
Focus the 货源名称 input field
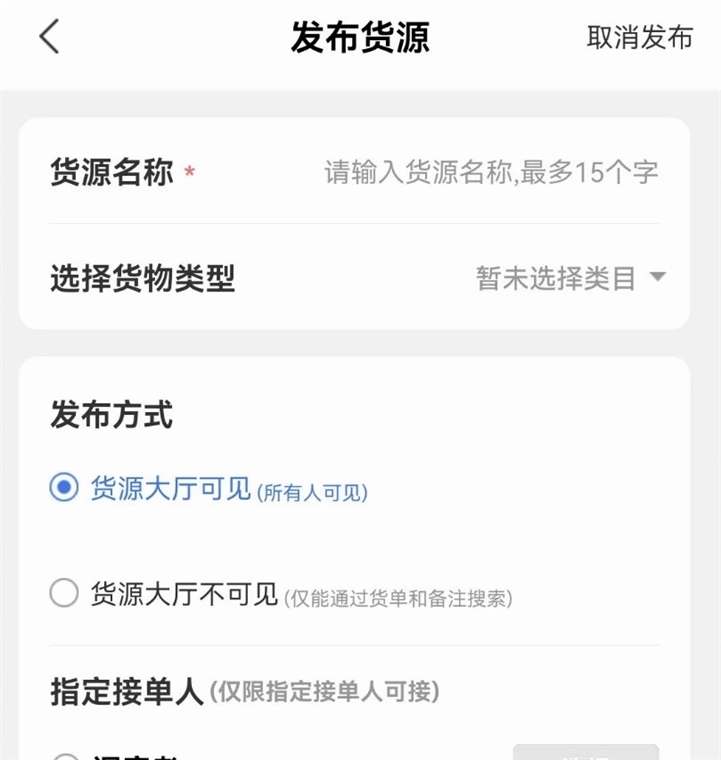tap(491, 172)
